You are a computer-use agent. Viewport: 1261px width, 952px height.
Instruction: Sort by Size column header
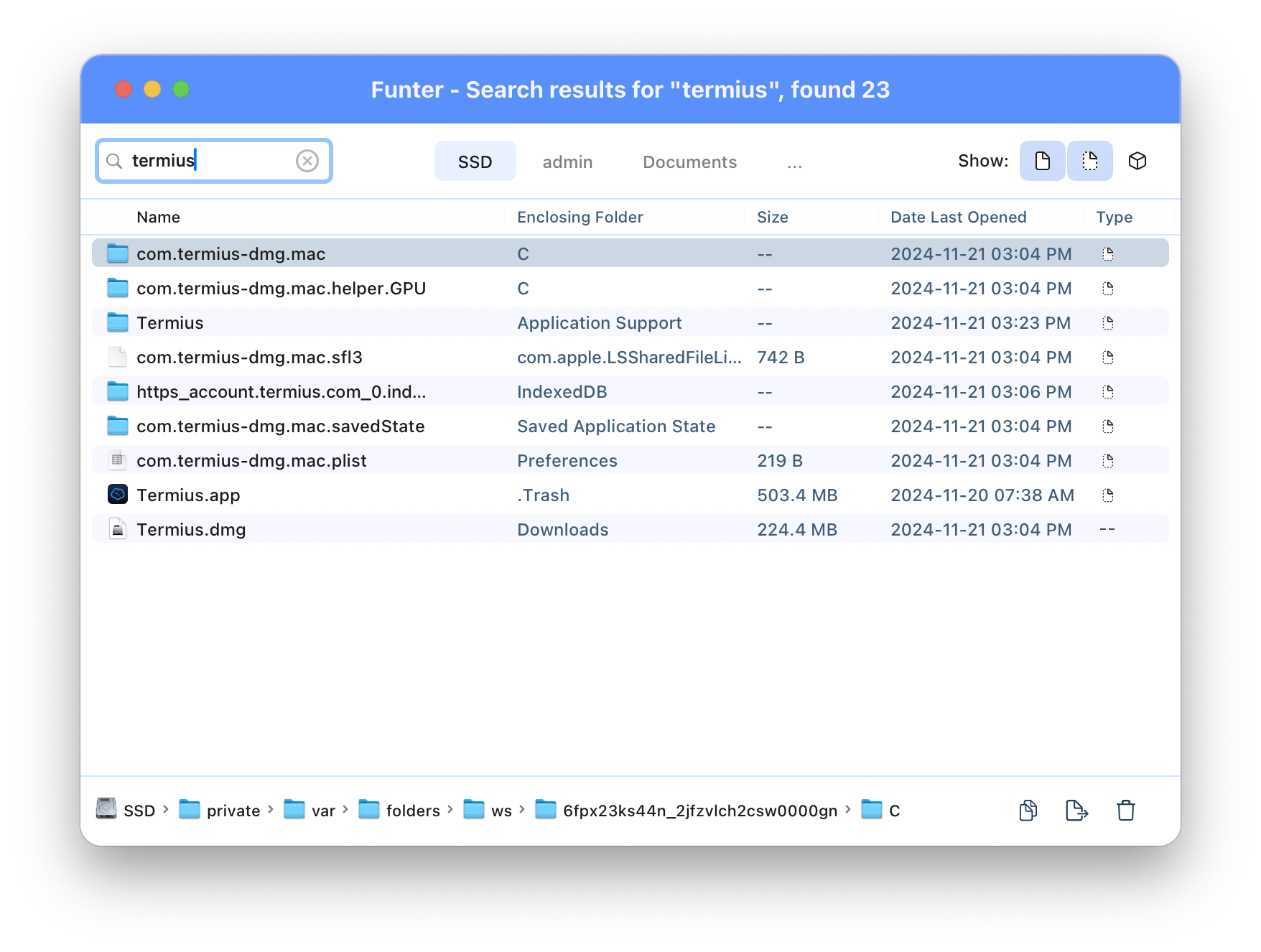click(773, 217)
